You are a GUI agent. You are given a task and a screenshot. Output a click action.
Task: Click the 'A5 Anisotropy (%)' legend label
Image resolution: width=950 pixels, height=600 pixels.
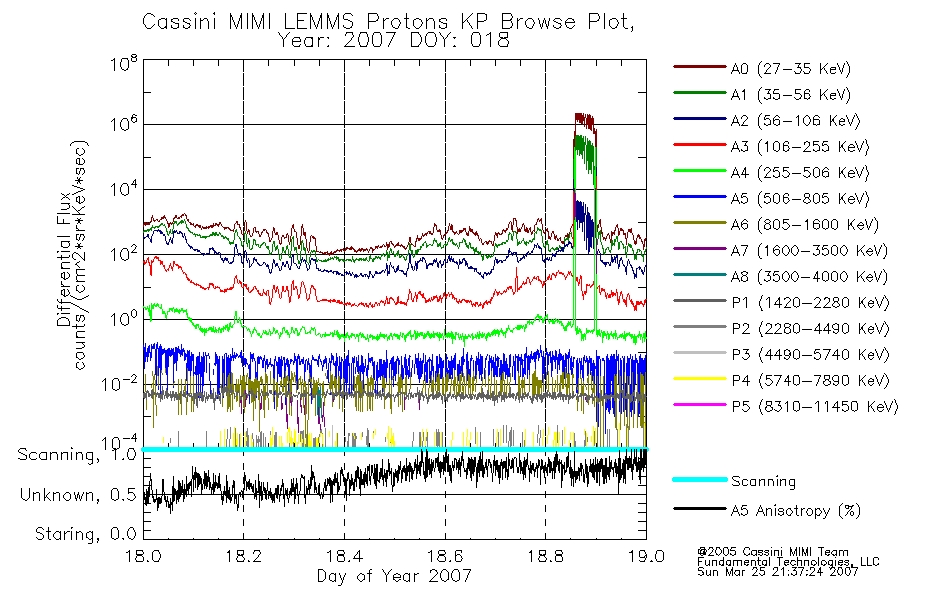796,511
